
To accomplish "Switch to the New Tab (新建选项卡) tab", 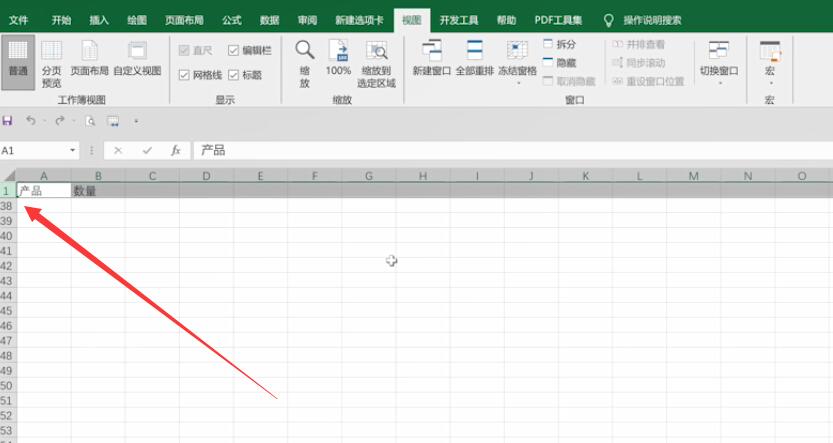I will click(x=359, y=20).
